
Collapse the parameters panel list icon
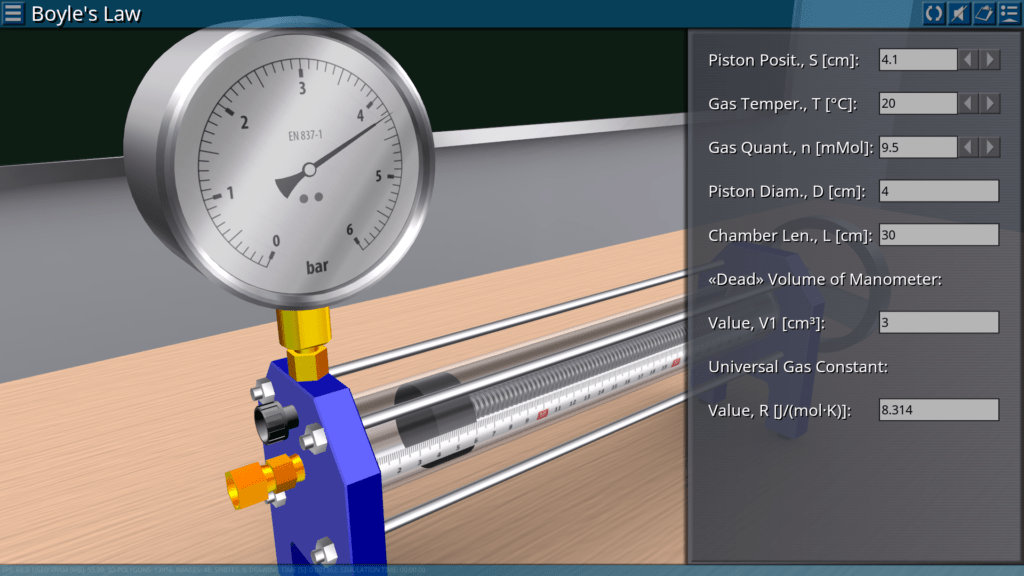tap(1008, 13)
